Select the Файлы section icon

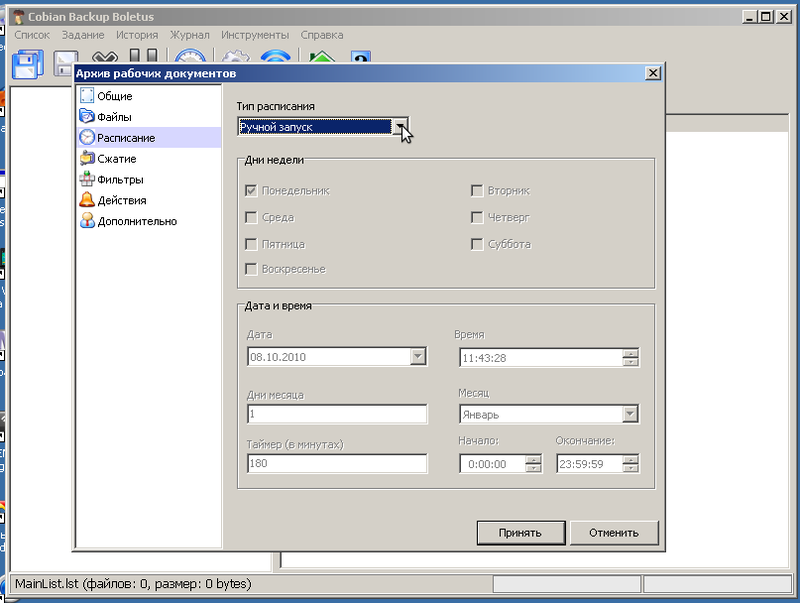pos(87,117)
